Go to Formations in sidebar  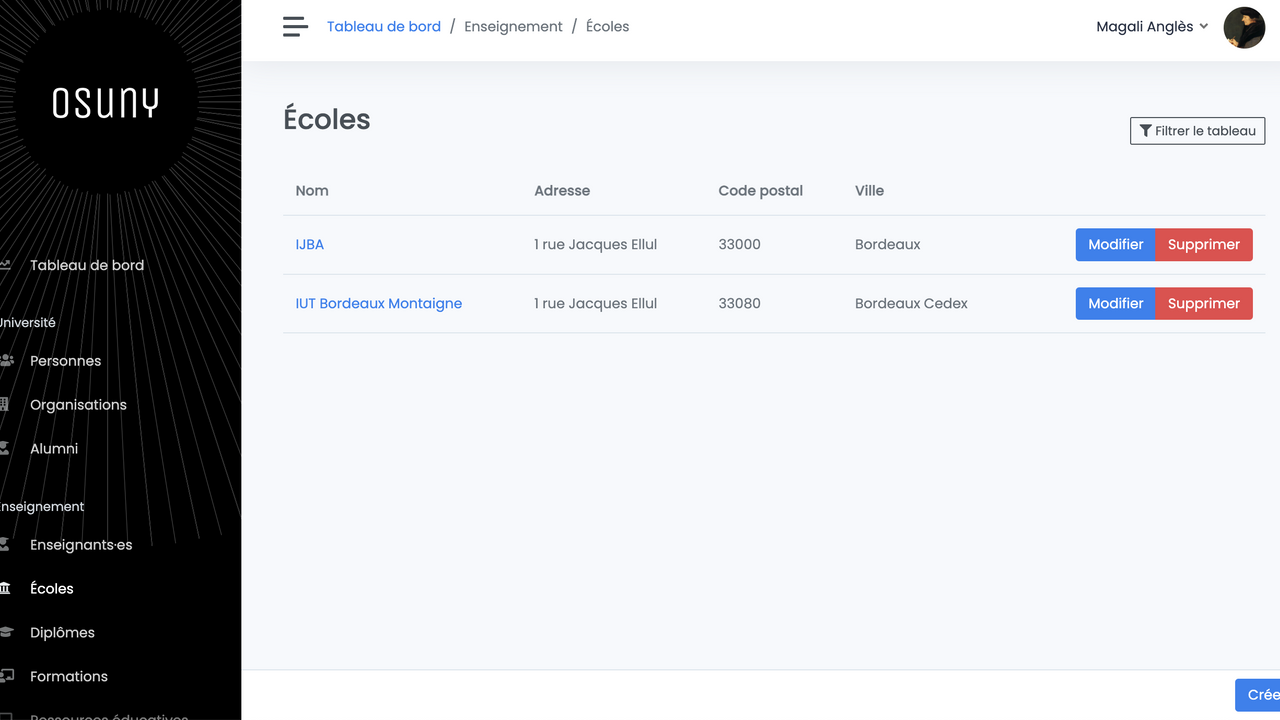coord(68,677)
